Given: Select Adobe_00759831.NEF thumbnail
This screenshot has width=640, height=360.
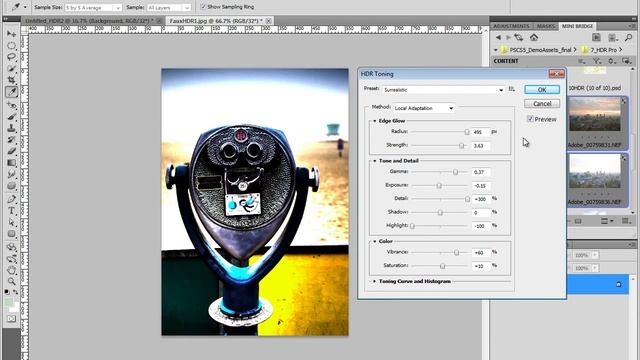Looking at the screenshot, I should click(x=595, y=114).
